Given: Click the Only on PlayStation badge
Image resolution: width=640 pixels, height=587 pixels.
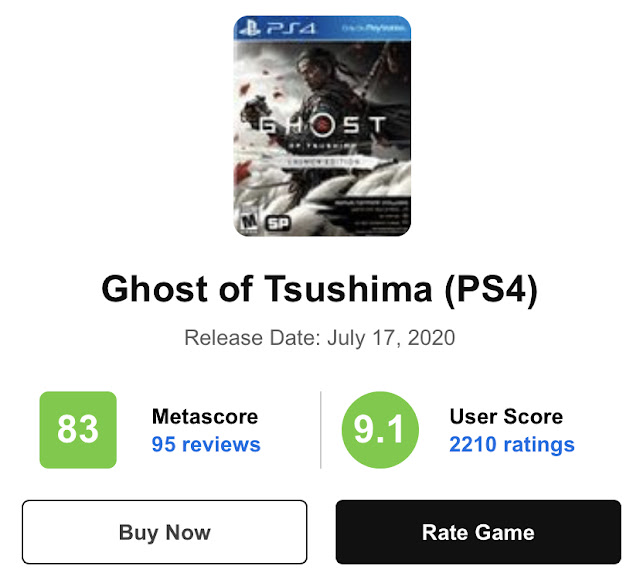Looking at the screenshot, I should pyautogui.click(x=373, y=28).
